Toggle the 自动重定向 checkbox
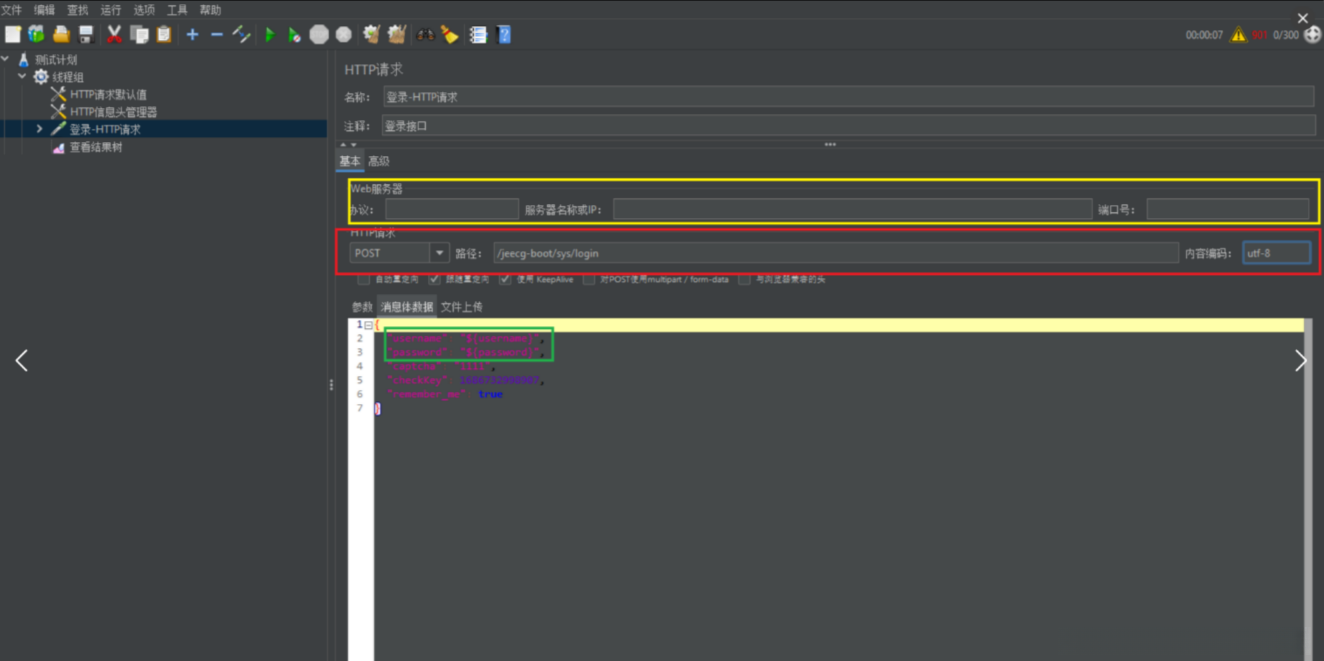 (x=364, y=279)
